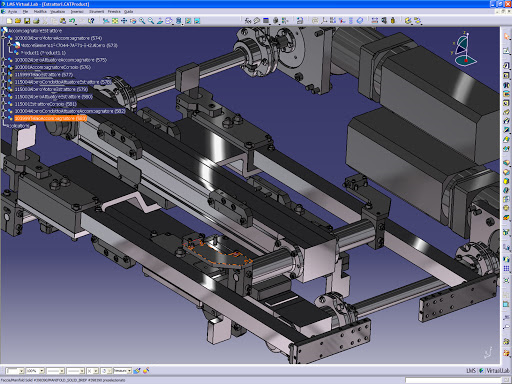Expand the tree node ending in (575)
Screen dimensions: 512x384
click(x=4, y=60)
